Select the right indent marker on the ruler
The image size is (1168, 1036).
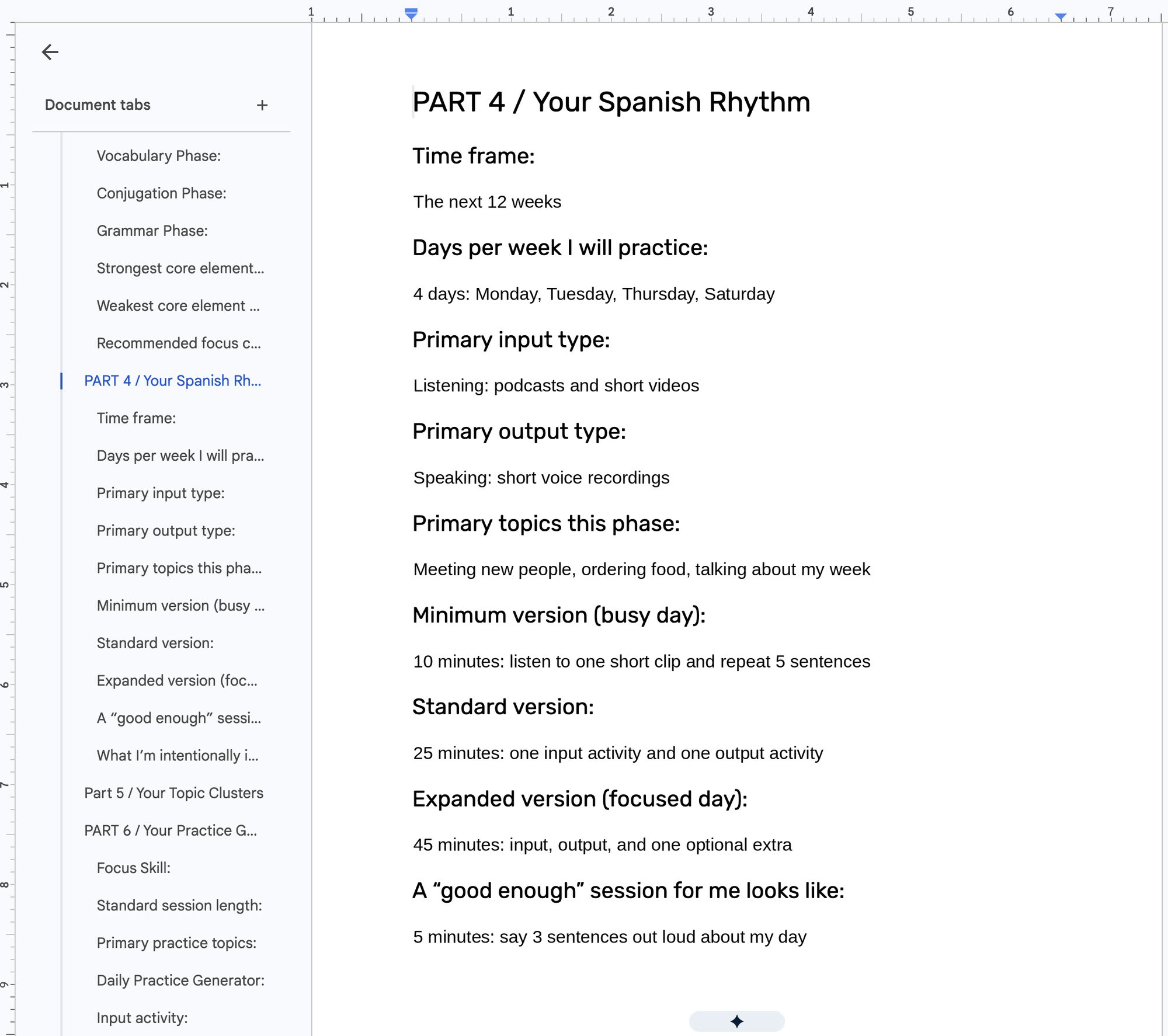pyautogui.click(x=1061, y=17)
